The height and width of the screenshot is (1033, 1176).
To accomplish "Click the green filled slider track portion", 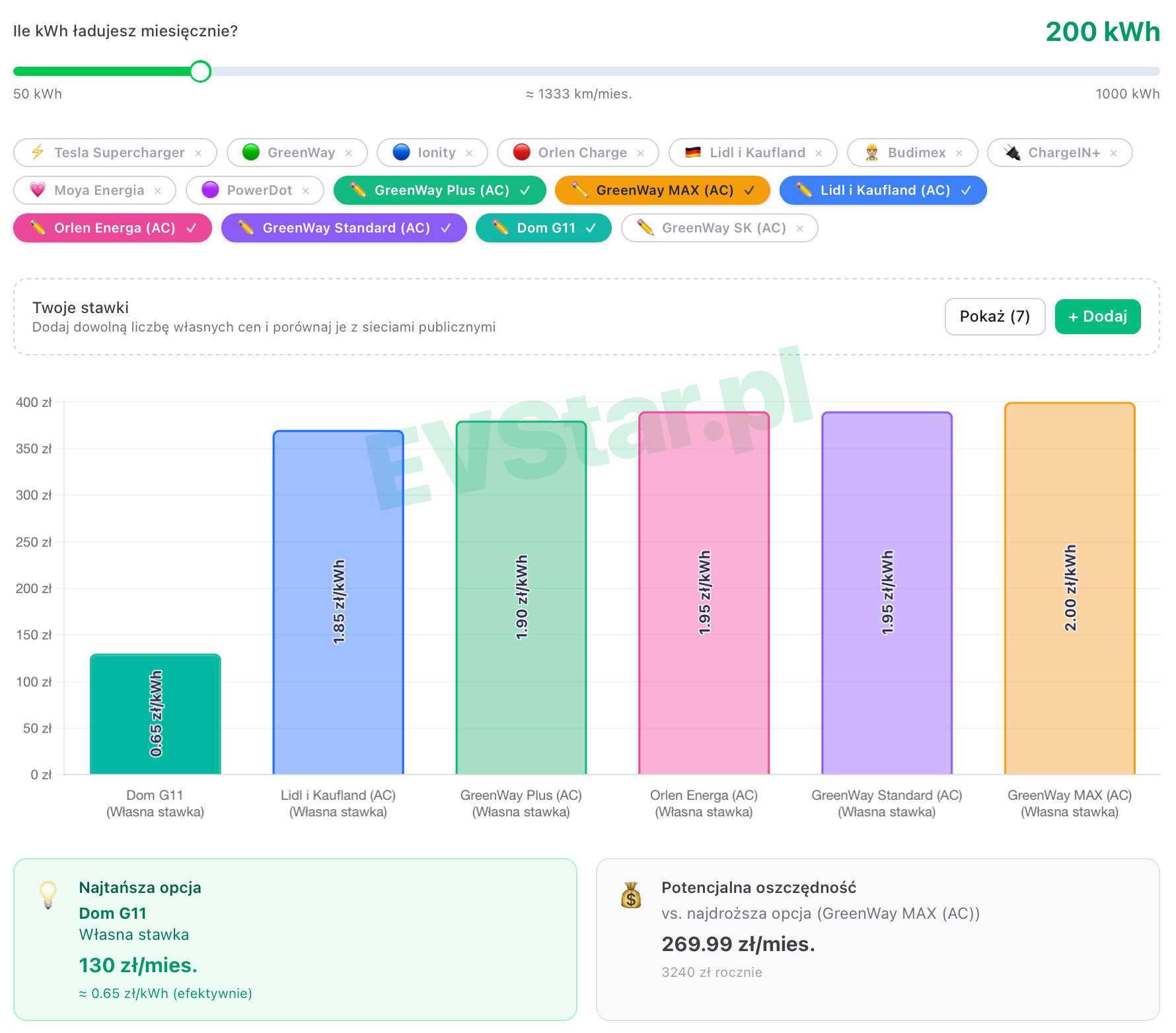I will tap(102, 71).
